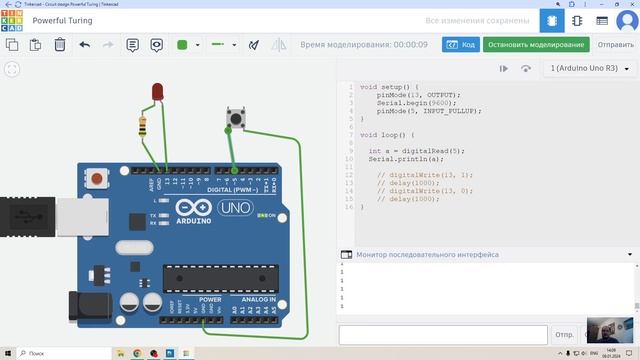Screen dimensions: 640x360
Task: Click the Rotate component icon
Action: coord(254,44)
